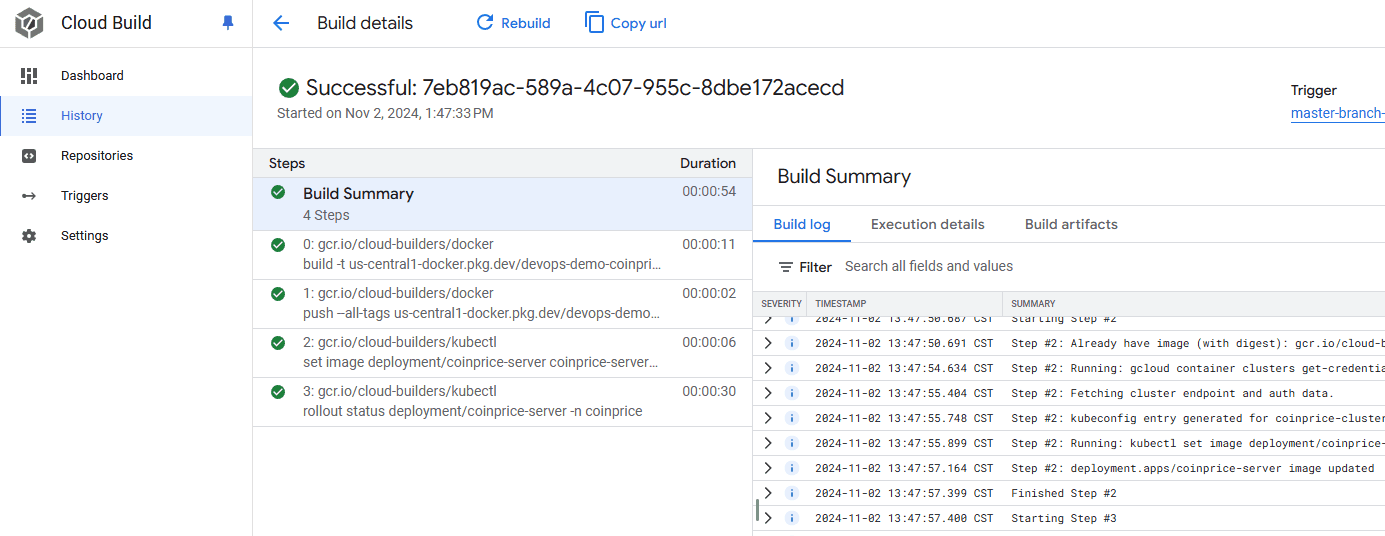
Task: Expand 'Fetching cluster endpoint' log entry
Action: (768, 393)
